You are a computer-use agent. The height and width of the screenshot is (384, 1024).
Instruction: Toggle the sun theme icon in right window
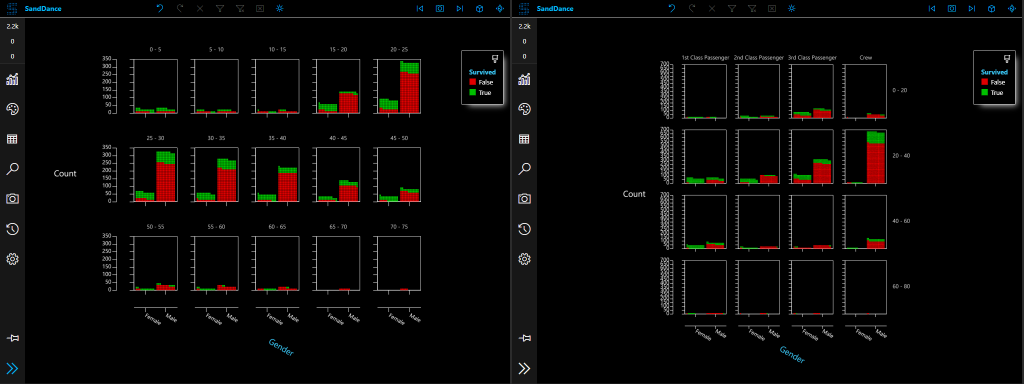click(792, 8)
